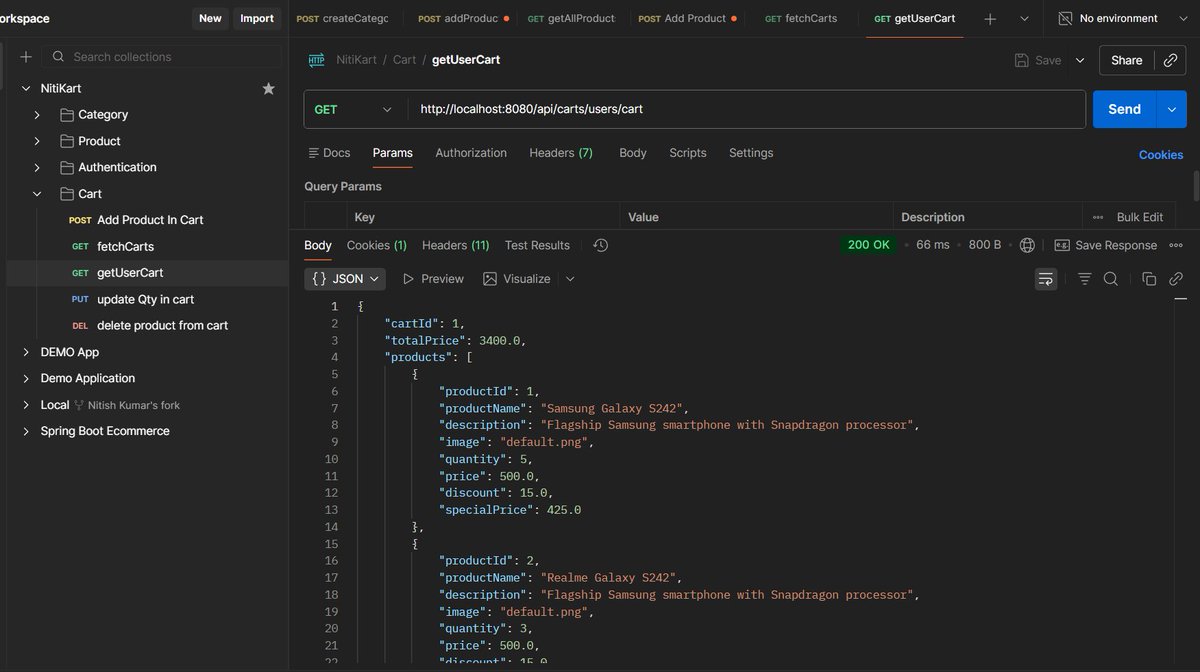Click the Share button
The width and height of the screenshot is (1200, 672).
click(x=1126, y=60)
